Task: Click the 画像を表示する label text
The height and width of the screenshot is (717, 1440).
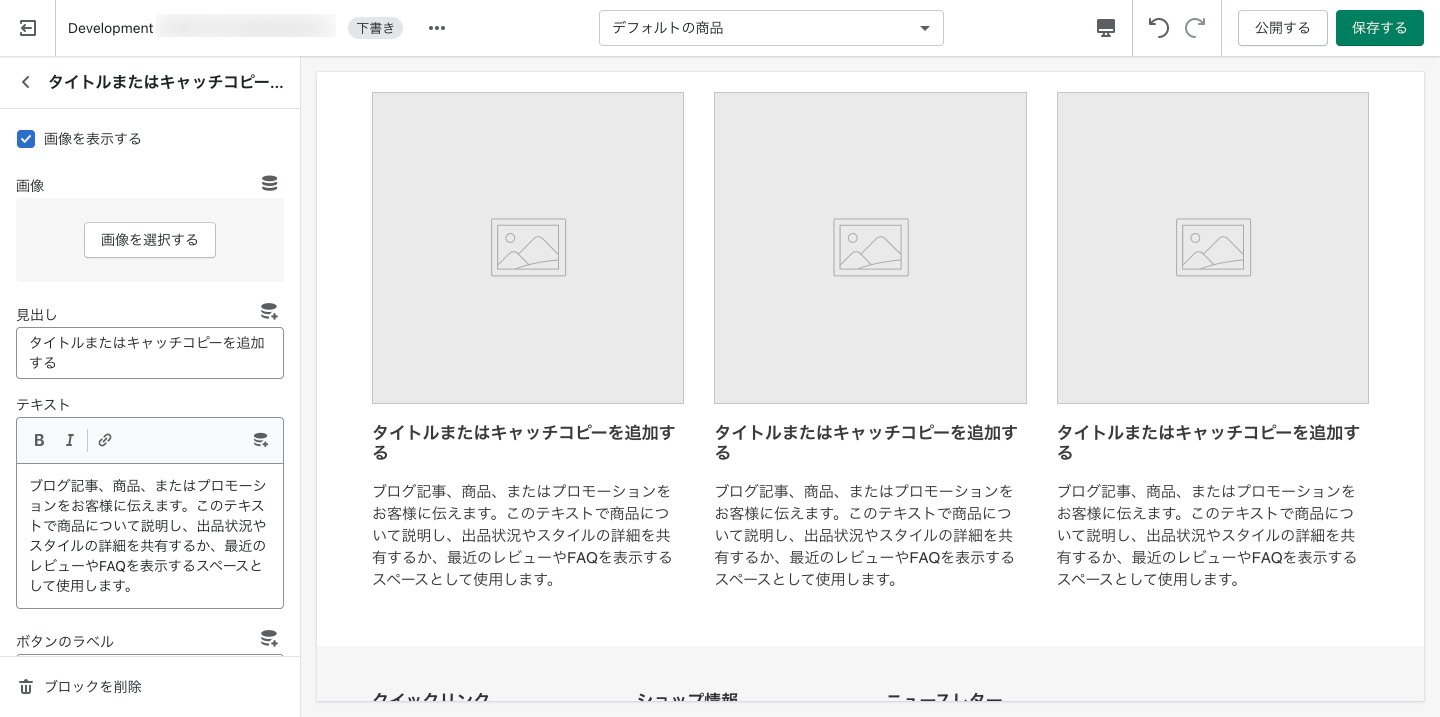Action: (x=93, y=139)
